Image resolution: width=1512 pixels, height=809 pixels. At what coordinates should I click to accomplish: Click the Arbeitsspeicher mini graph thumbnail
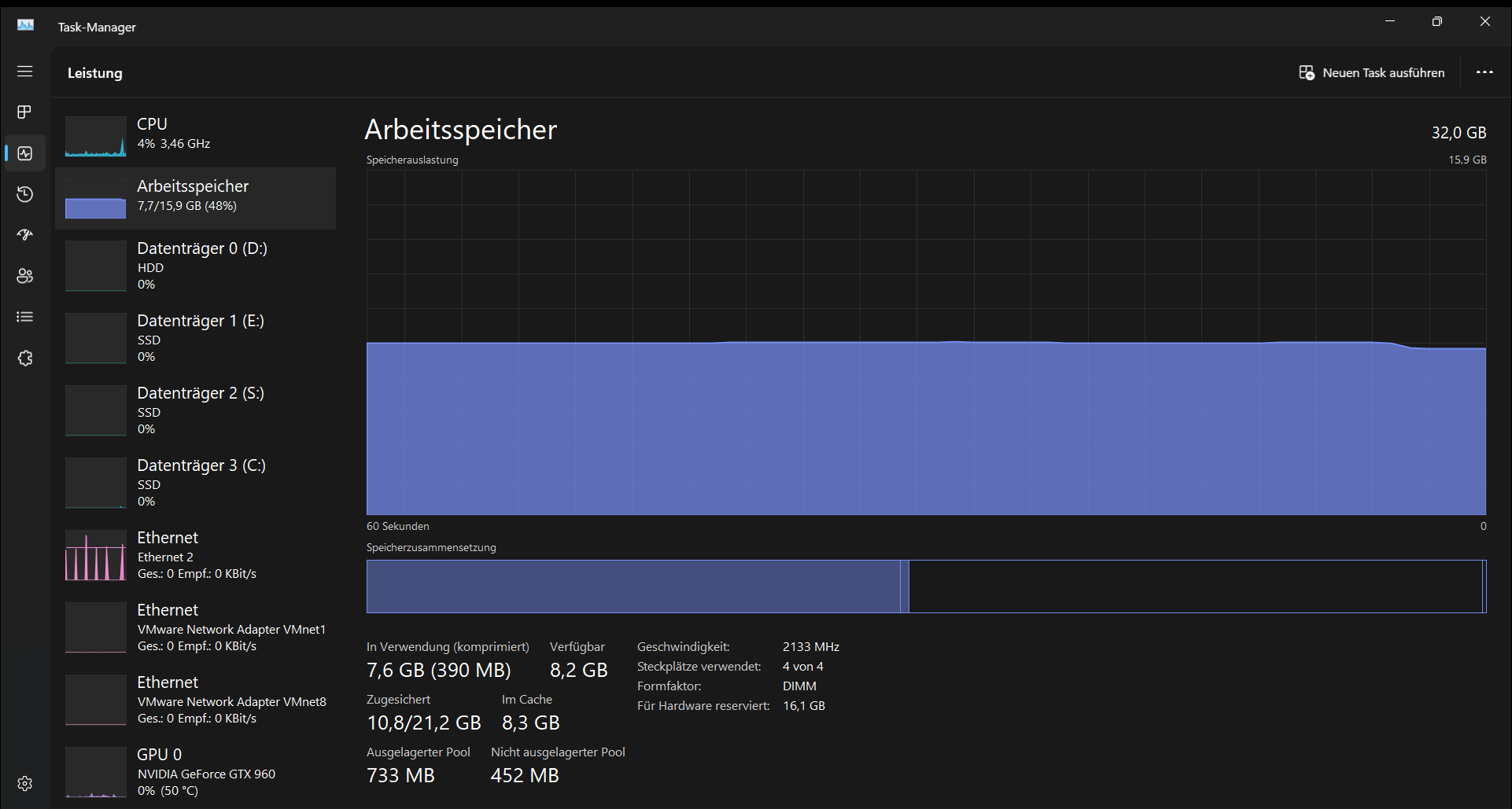pyautogui.click(x=95, y=198)
